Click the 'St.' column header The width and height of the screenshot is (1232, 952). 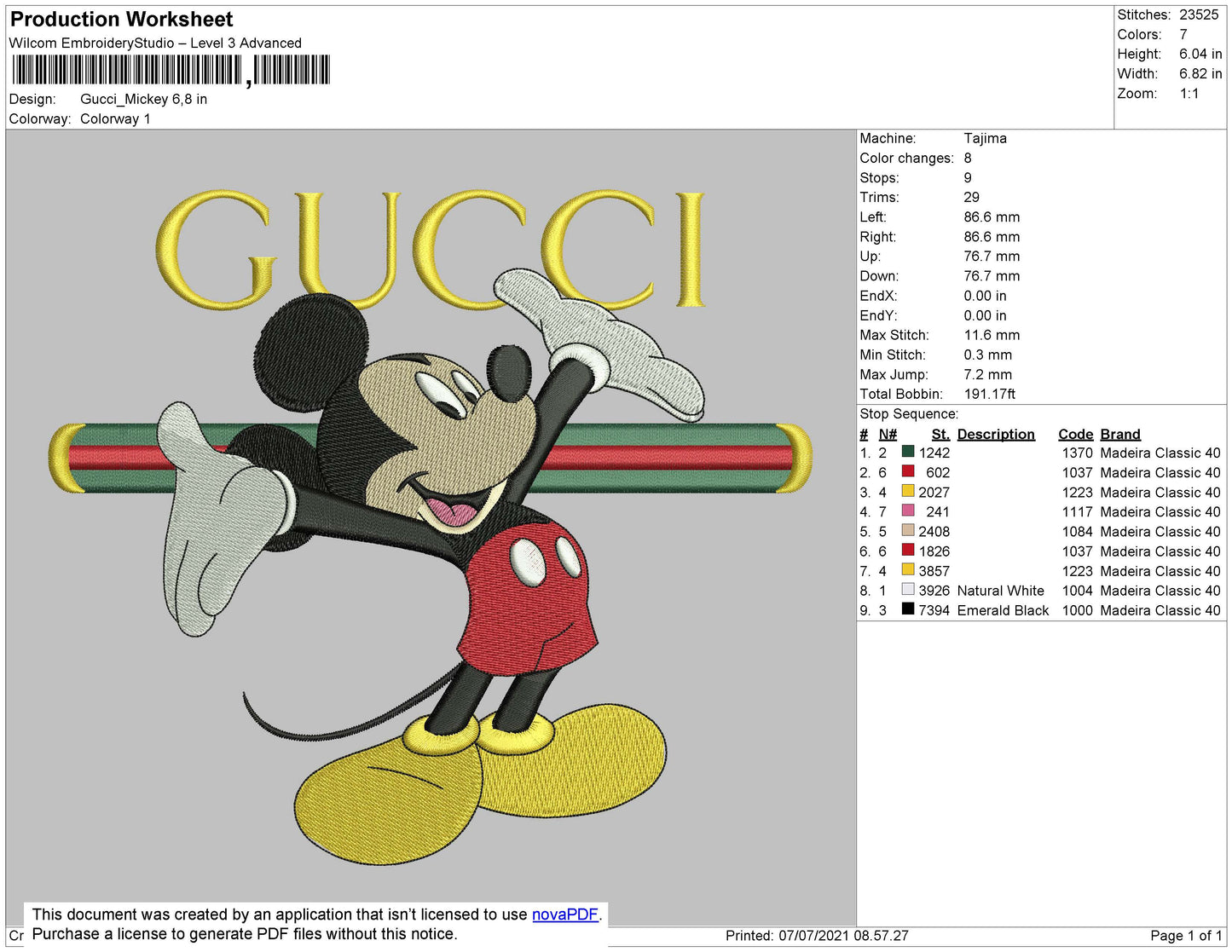click(x=940, y=434)
